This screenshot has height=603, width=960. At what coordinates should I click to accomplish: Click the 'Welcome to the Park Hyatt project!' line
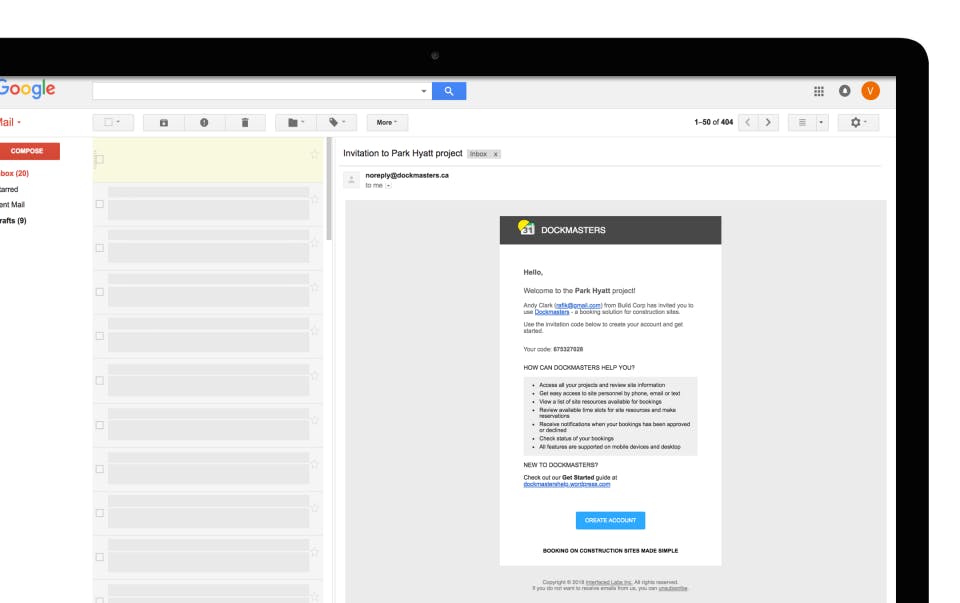click(579, 291)
